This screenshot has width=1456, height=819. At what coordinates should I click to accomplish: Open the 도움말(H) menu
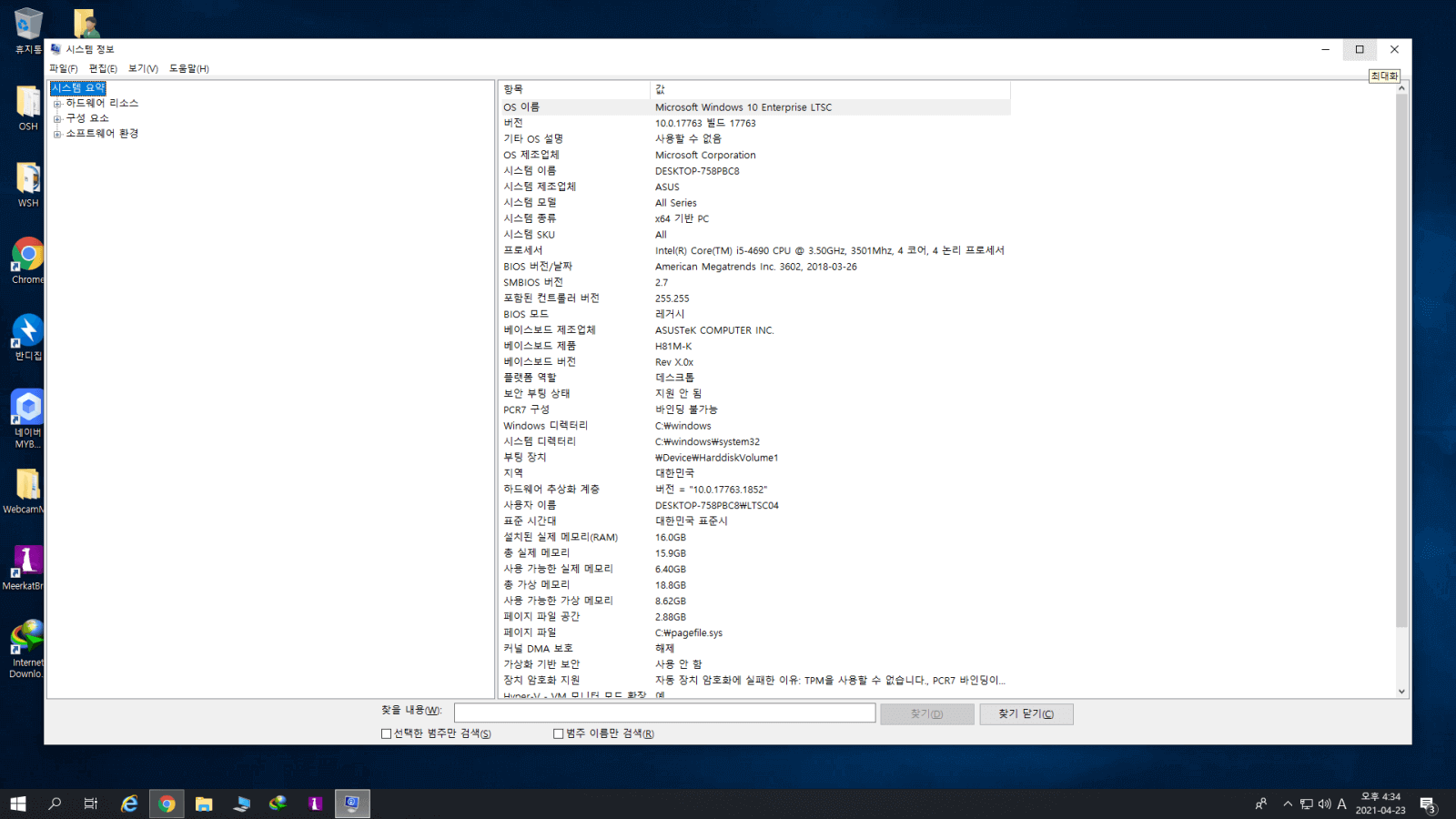pos(189,68)
